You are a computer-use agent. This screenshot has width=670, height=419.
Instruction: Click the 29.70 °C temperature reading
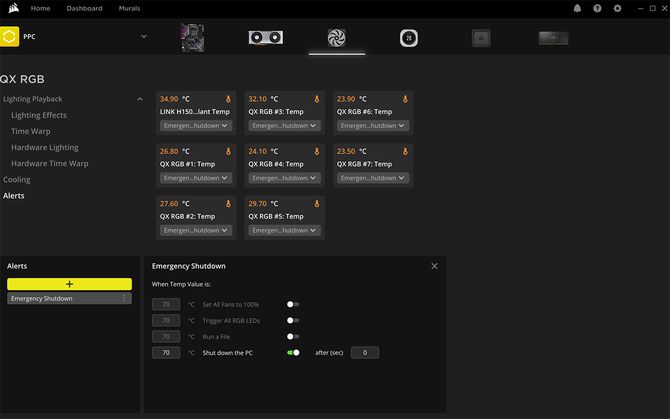[x=263, y=204]
